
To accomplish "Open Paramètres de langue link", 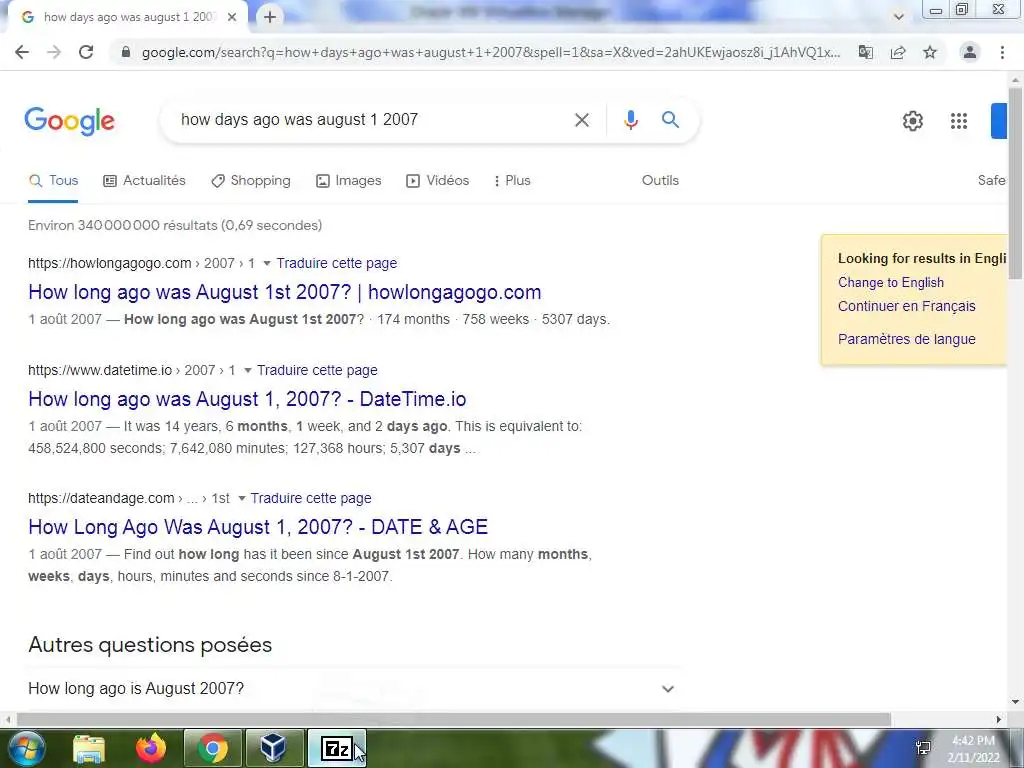I will [x=906, y=339].
